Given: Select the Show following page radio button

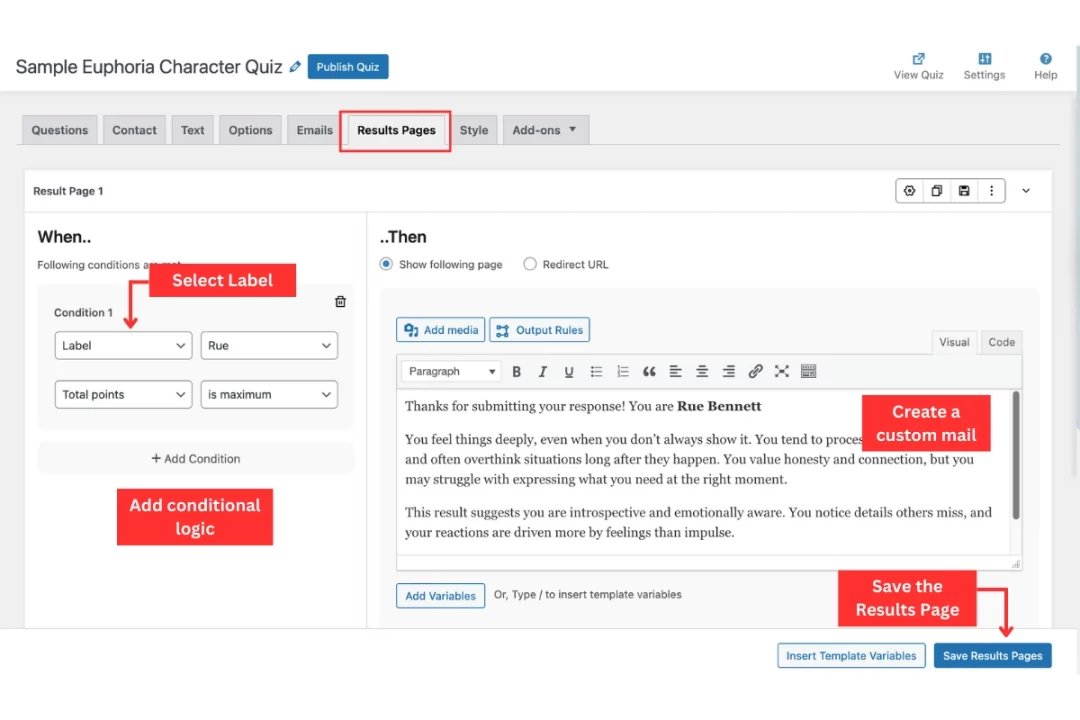Looking at the screenshot, I should click(x=387, y=265).
